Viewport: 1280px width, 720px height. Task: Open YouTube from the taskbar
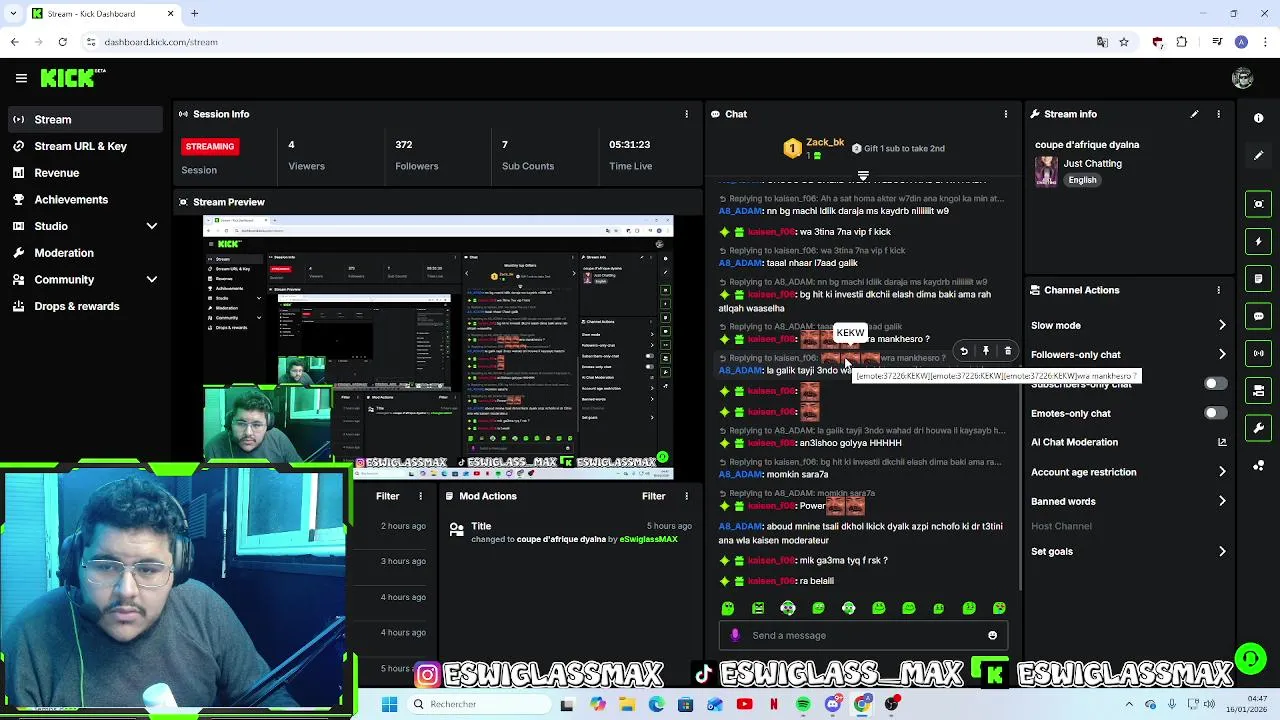click(744, 704)
